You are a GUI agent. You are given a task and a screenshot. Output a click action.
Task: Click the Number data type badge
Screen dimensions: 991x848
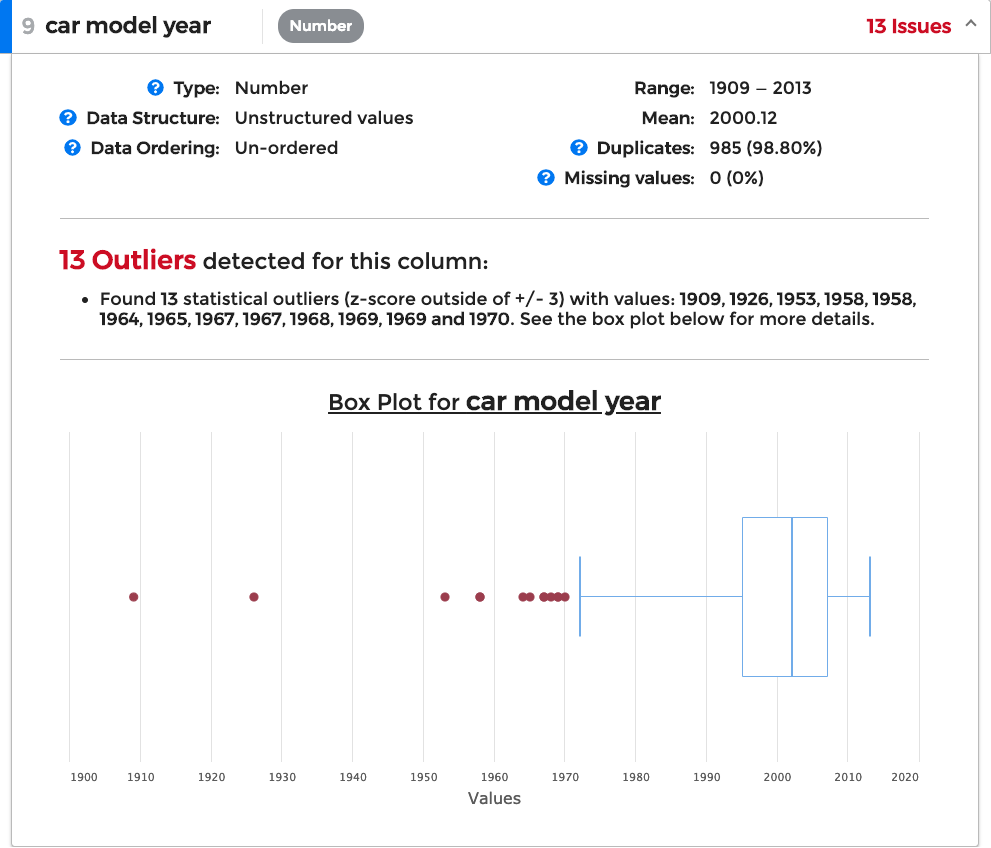(320, 26)
